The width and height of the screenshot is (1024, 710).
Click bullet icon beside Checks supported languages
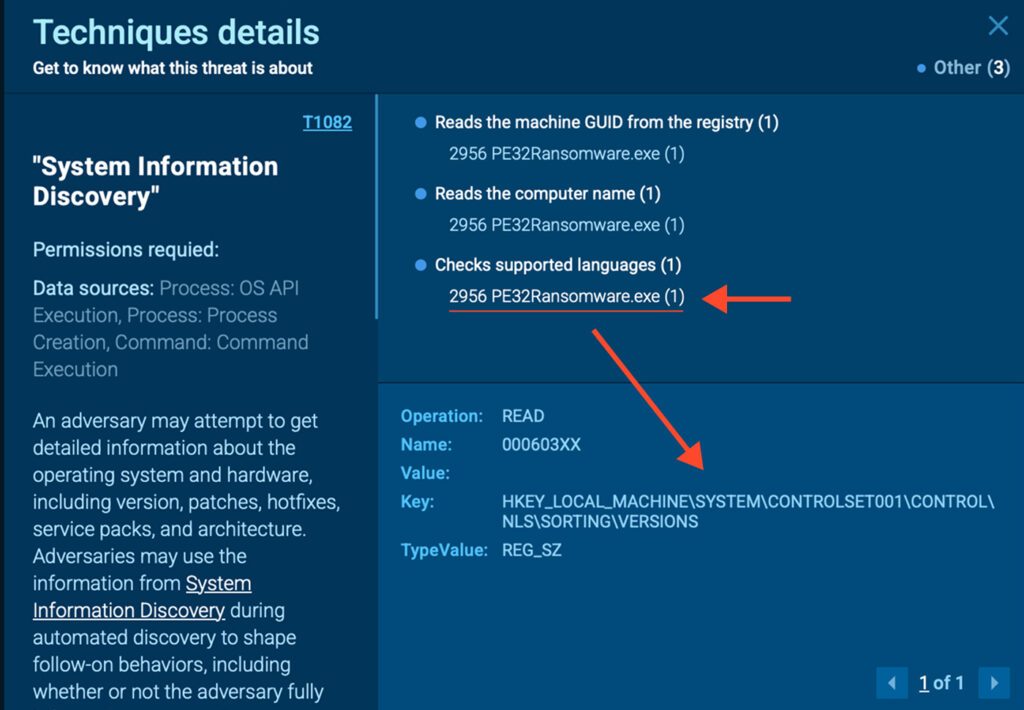[421, 266]
